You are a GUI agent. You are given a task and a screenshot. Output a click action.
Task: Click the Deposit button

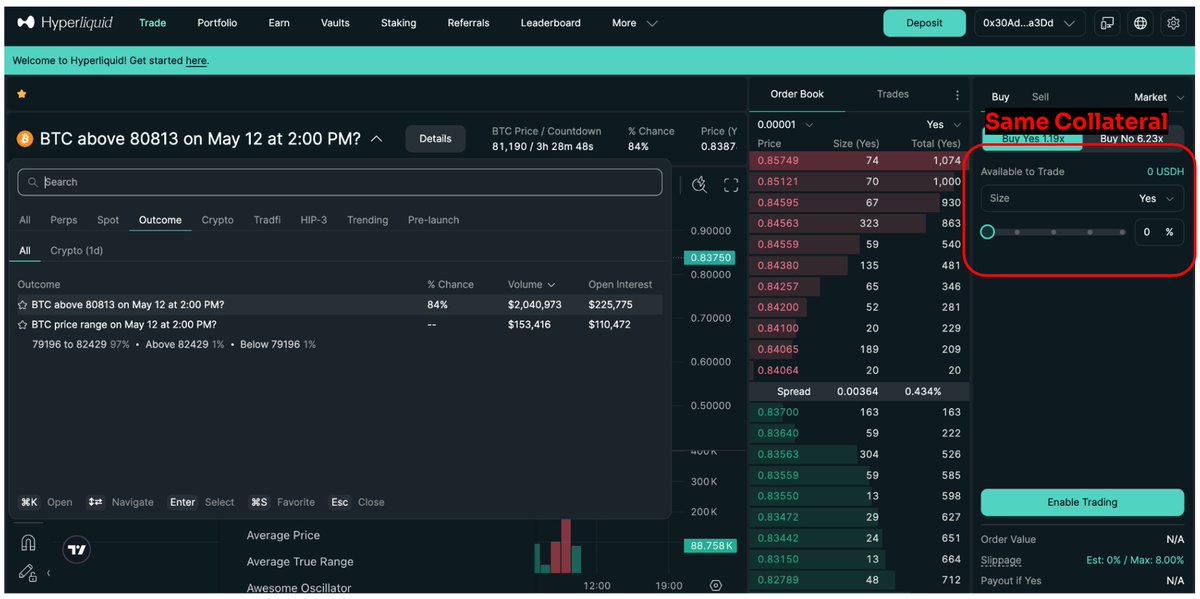pos(924,23)
